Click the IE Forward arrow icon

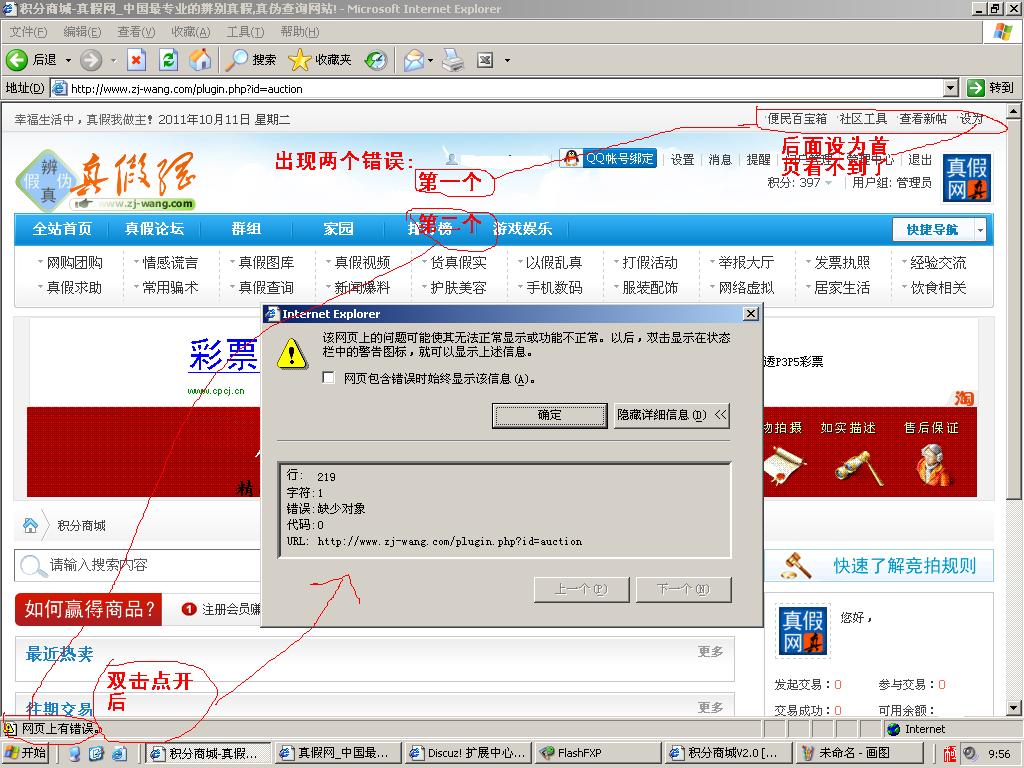[x=91, y=60]
